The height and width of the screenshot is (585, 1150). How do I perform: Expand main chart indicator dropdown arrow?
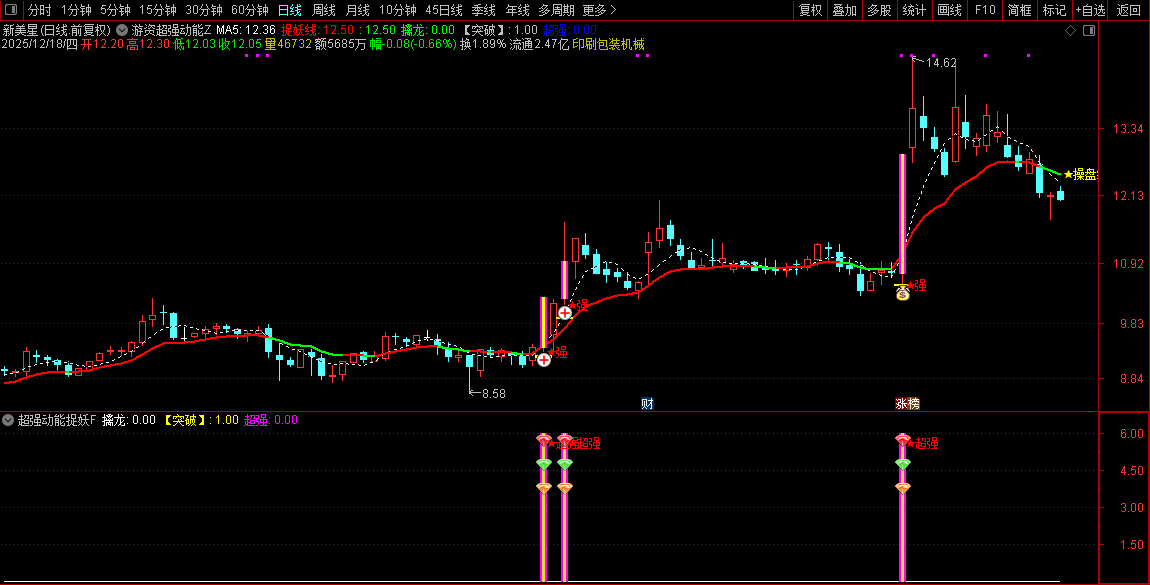pyautogui.click(x=122, y=30)
